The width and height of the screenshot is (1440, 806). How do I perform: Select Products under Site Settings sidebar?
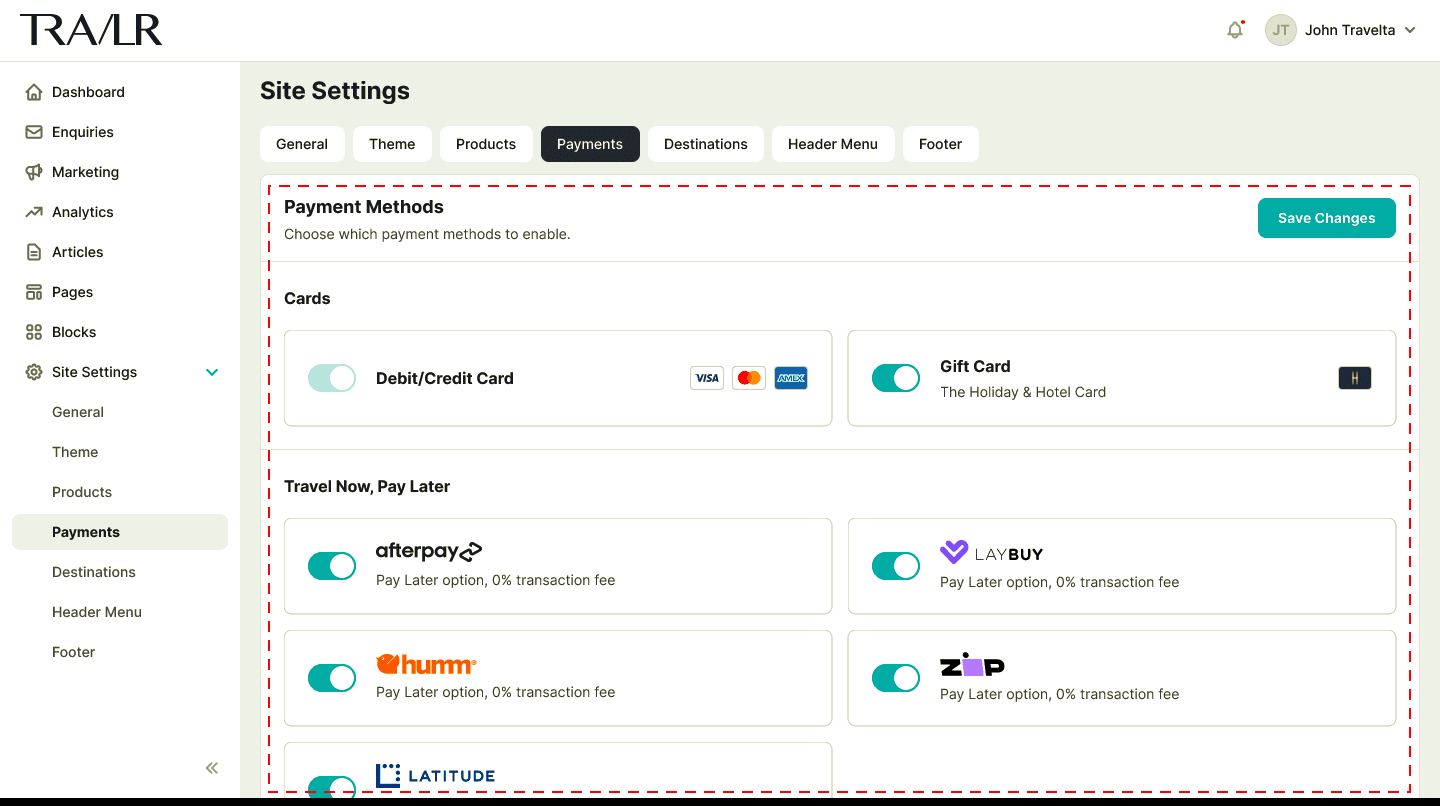coord(120,492)
